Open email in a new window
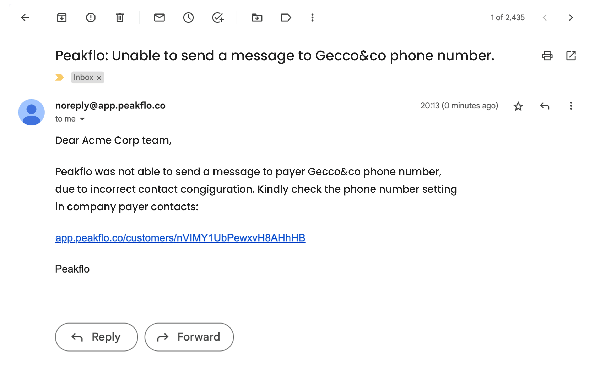Image resolution: width=600 pixels, height=376 pixels. [x=571, y=56]
